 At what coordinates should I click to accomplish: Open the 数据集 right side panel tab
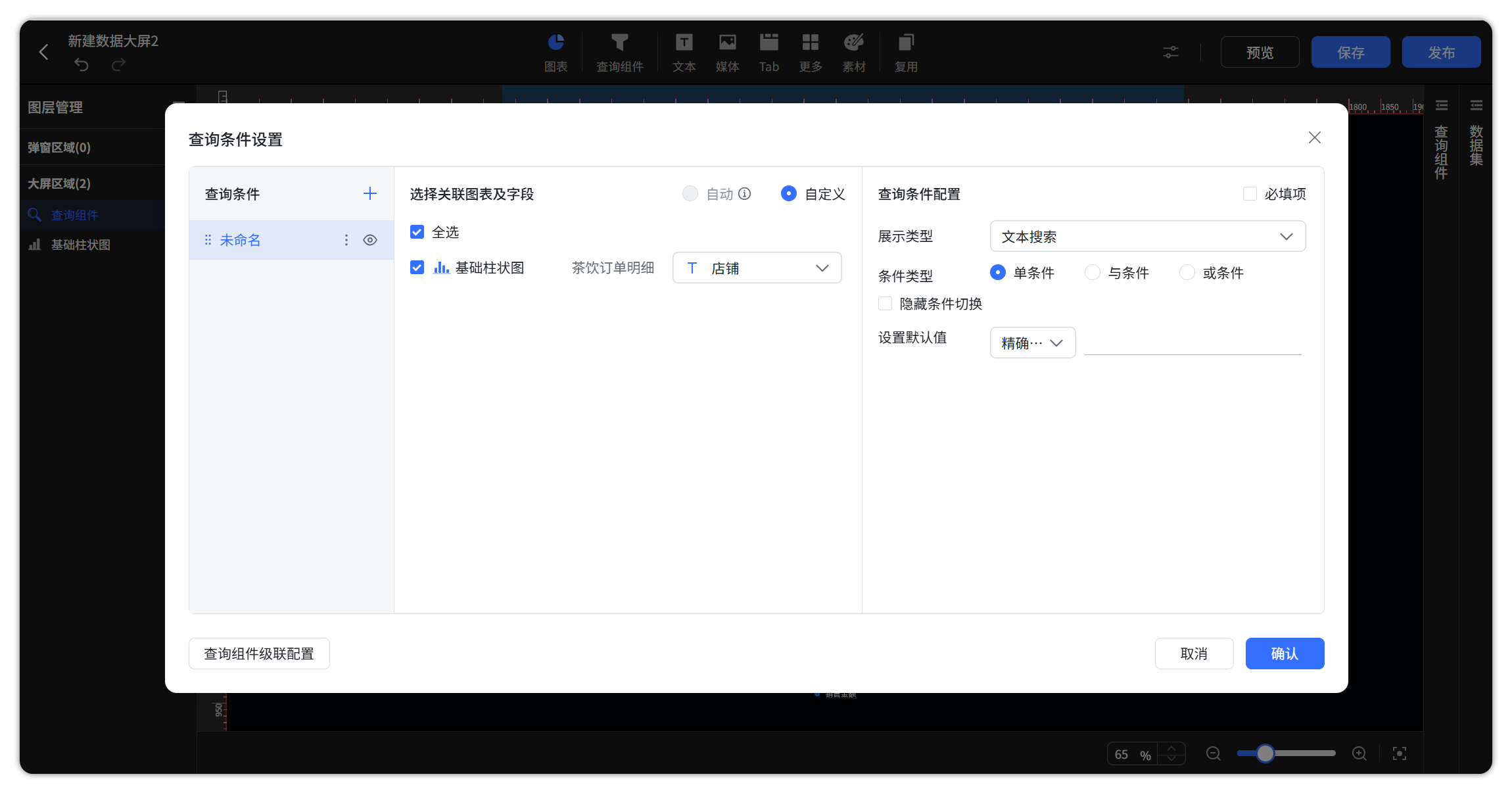tap(1476, 134)
